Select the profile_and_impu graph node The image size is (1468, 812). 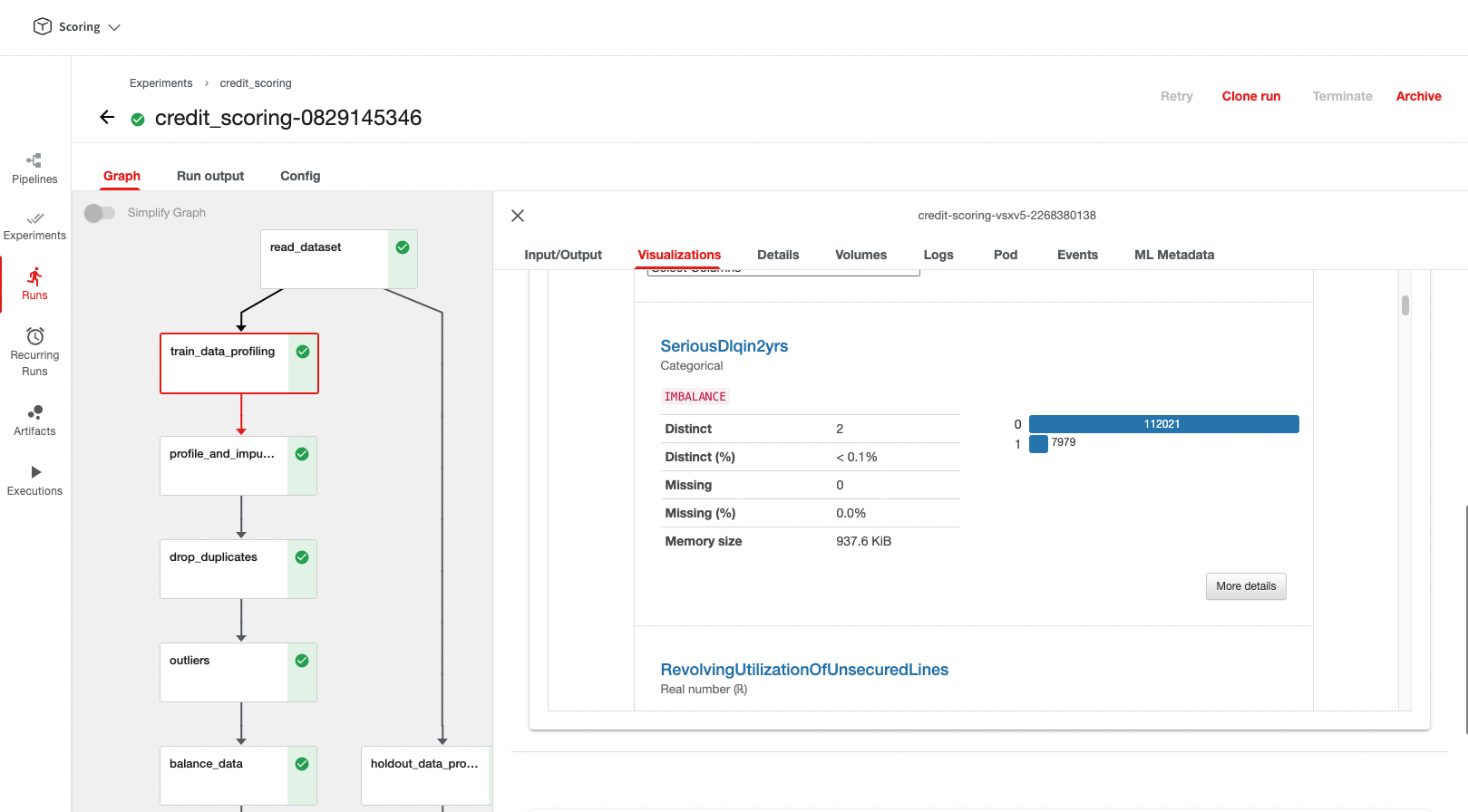238,466
